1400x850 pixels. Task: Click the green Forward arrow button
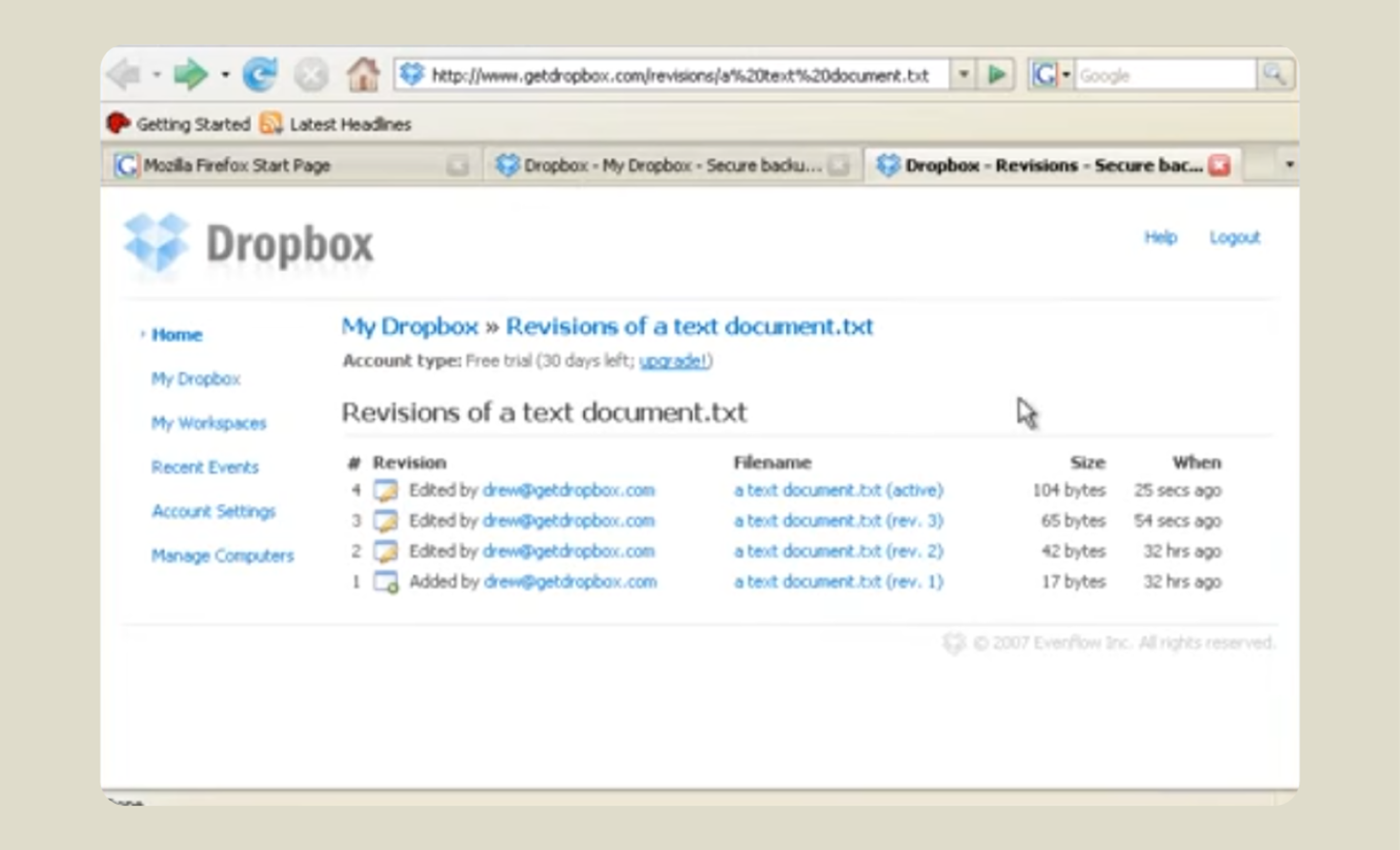pyautogui.click(x=191, y=75)
